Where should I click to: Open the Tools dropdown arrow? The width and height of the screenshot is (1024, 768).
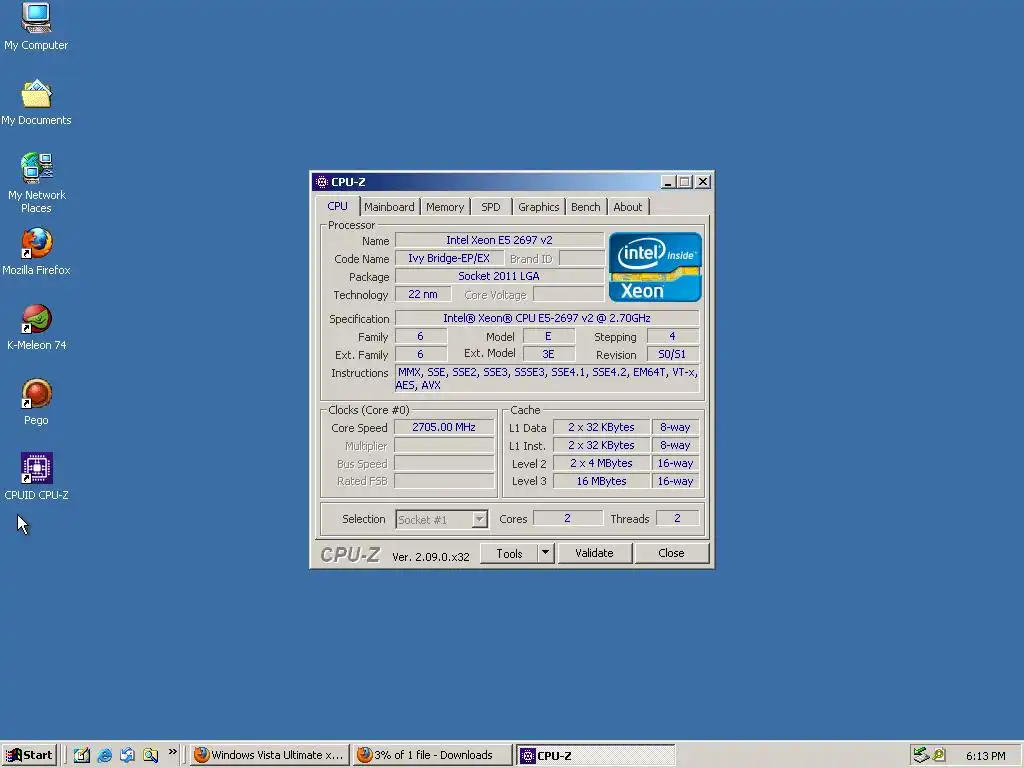click(x=545, y=554)
